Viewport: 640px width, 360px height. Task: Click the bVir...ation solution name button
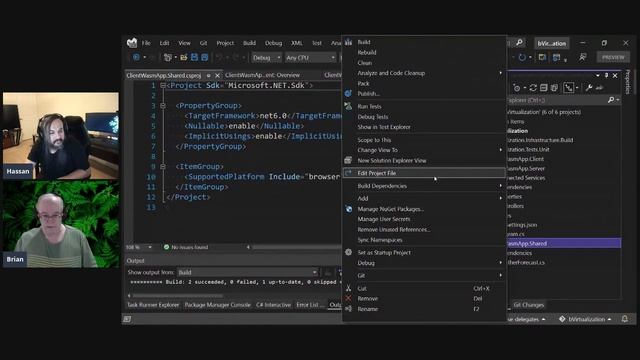[x=551, y=43]
